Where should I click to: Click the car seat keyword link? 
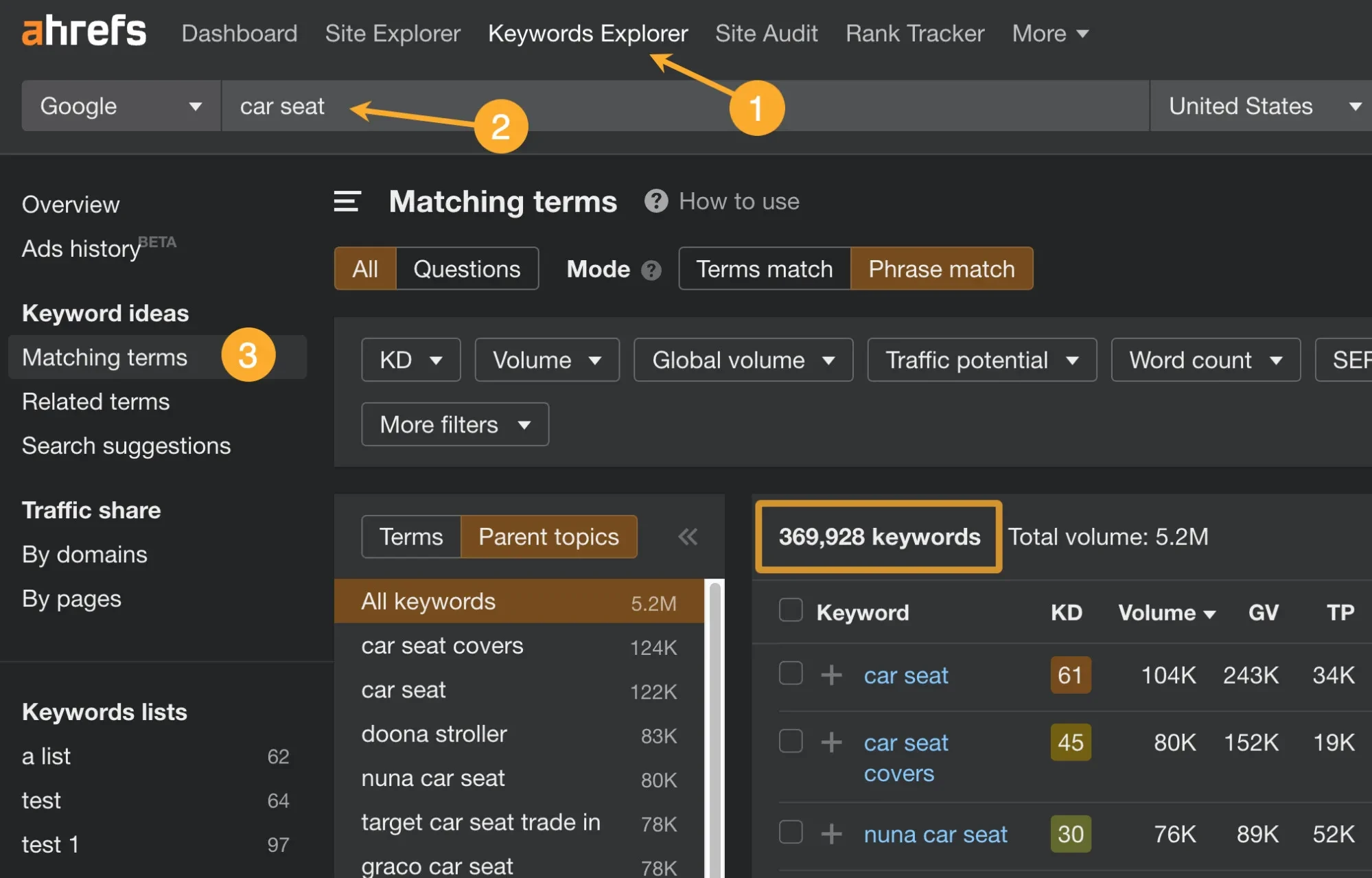coord(905,675)
